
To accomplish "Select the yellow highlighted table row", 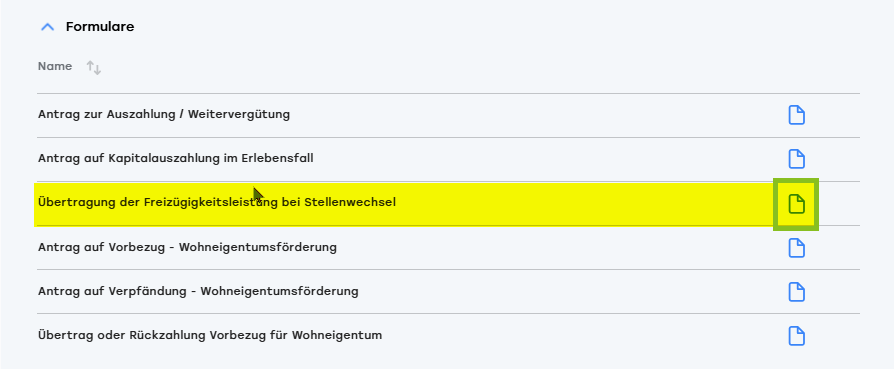I will click(404, 204).
